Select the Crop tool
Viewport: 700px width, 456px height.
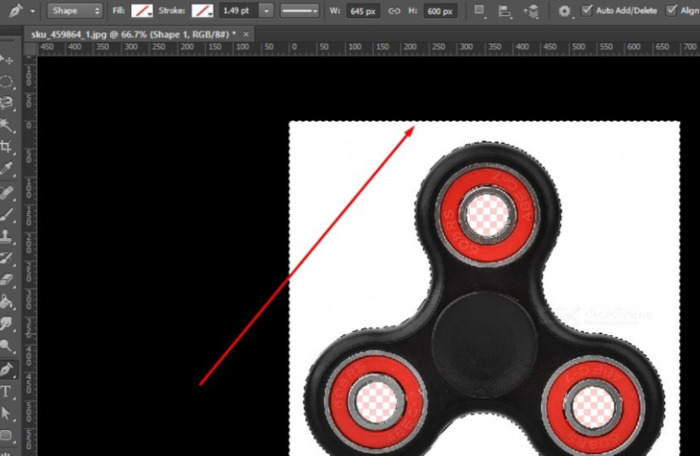(x=7, y=146)
